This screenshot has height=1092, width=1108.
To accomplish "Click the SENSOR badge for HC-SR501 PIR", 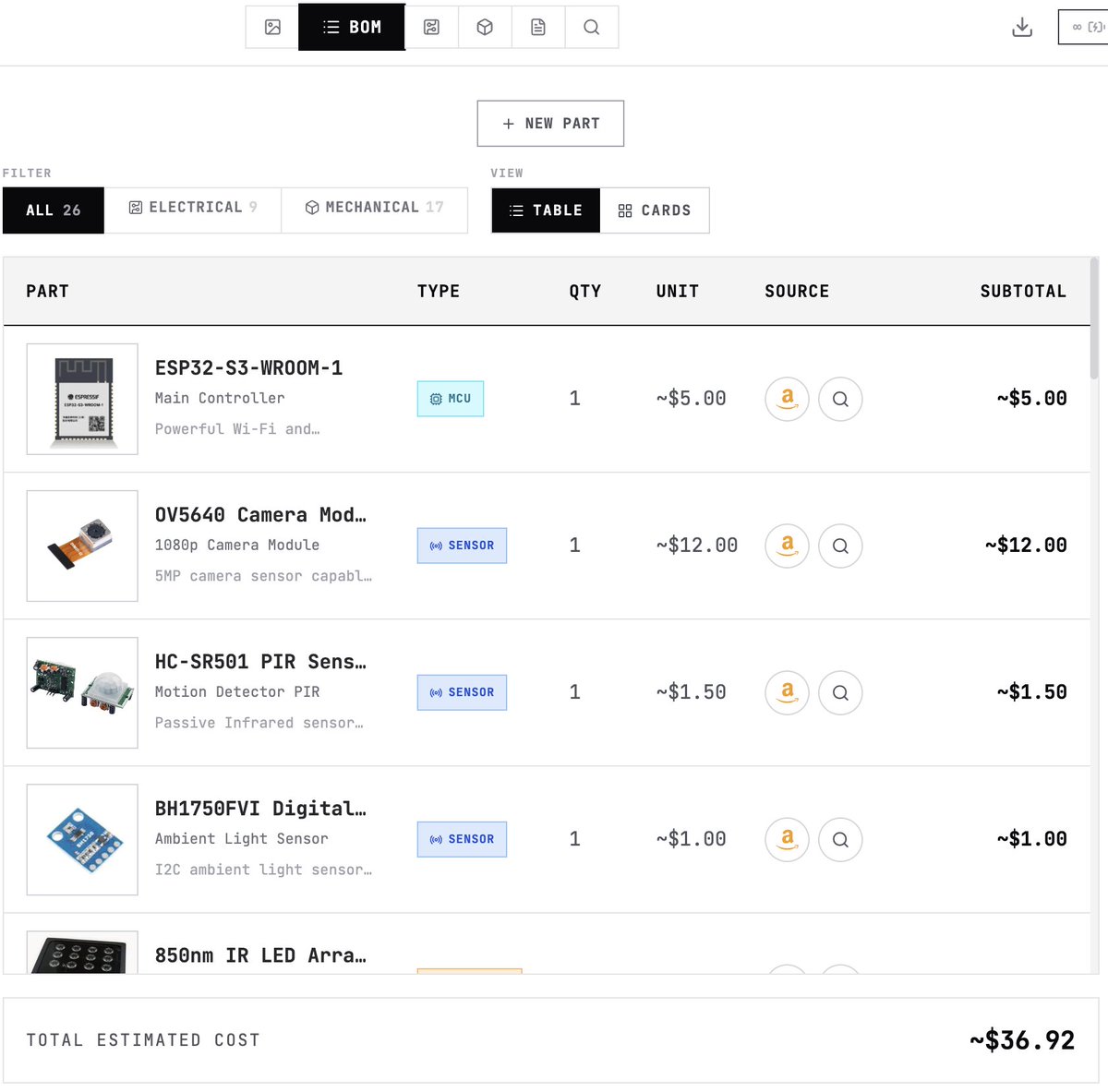I will [x=462, y=692].
